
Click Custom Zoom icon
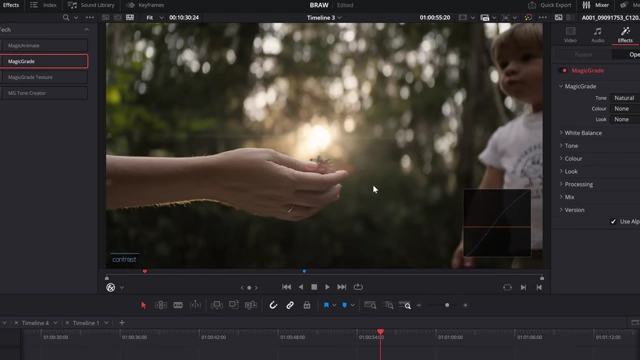405,305
